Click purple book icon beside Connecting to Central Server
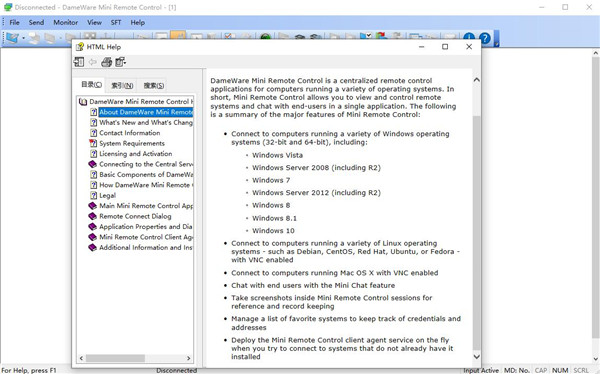This screenshot has height=374, width=600. [x=93, y=164]
